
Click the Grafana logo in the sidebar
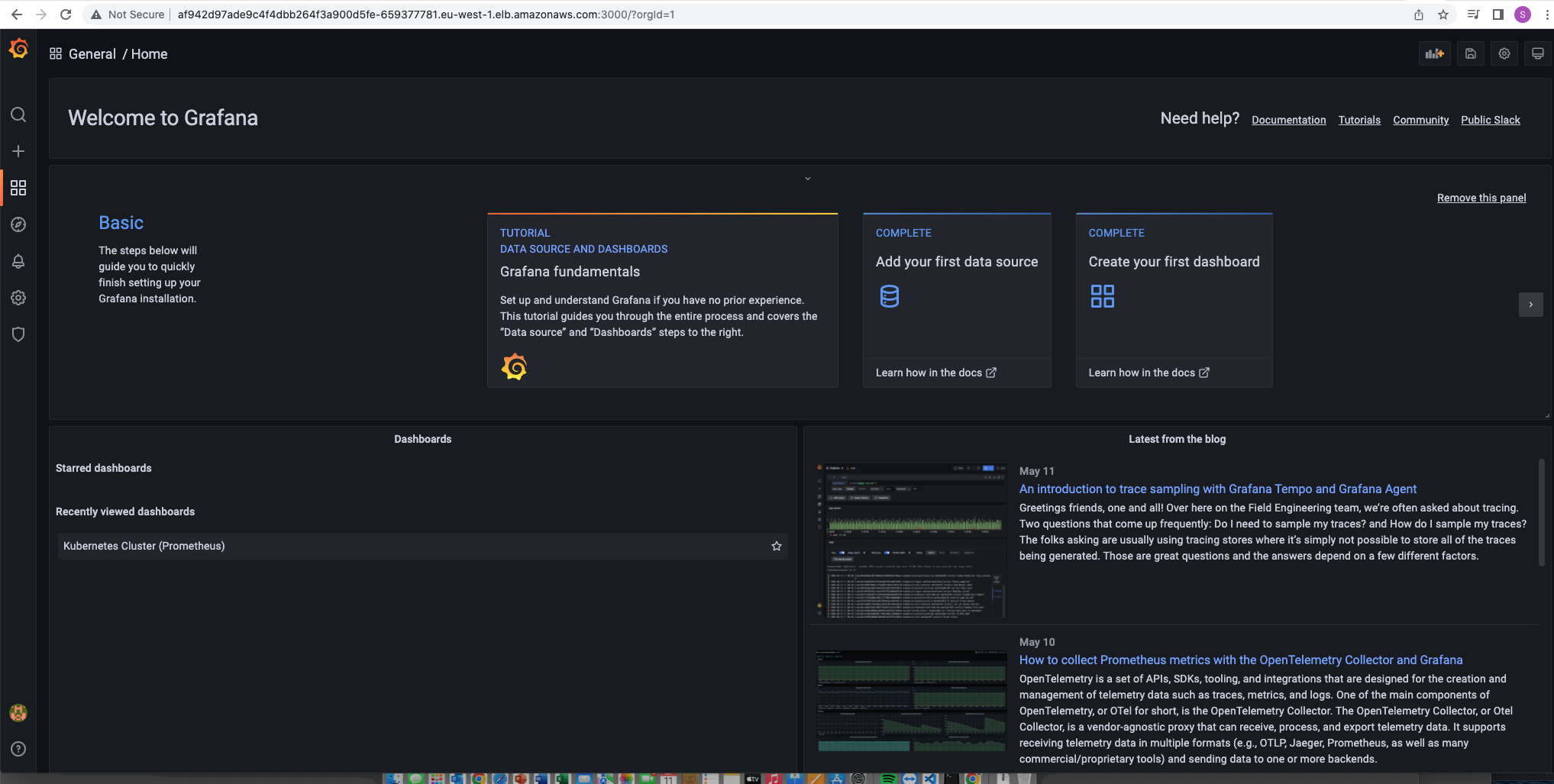pyautogui.click(x=18, y=49)
